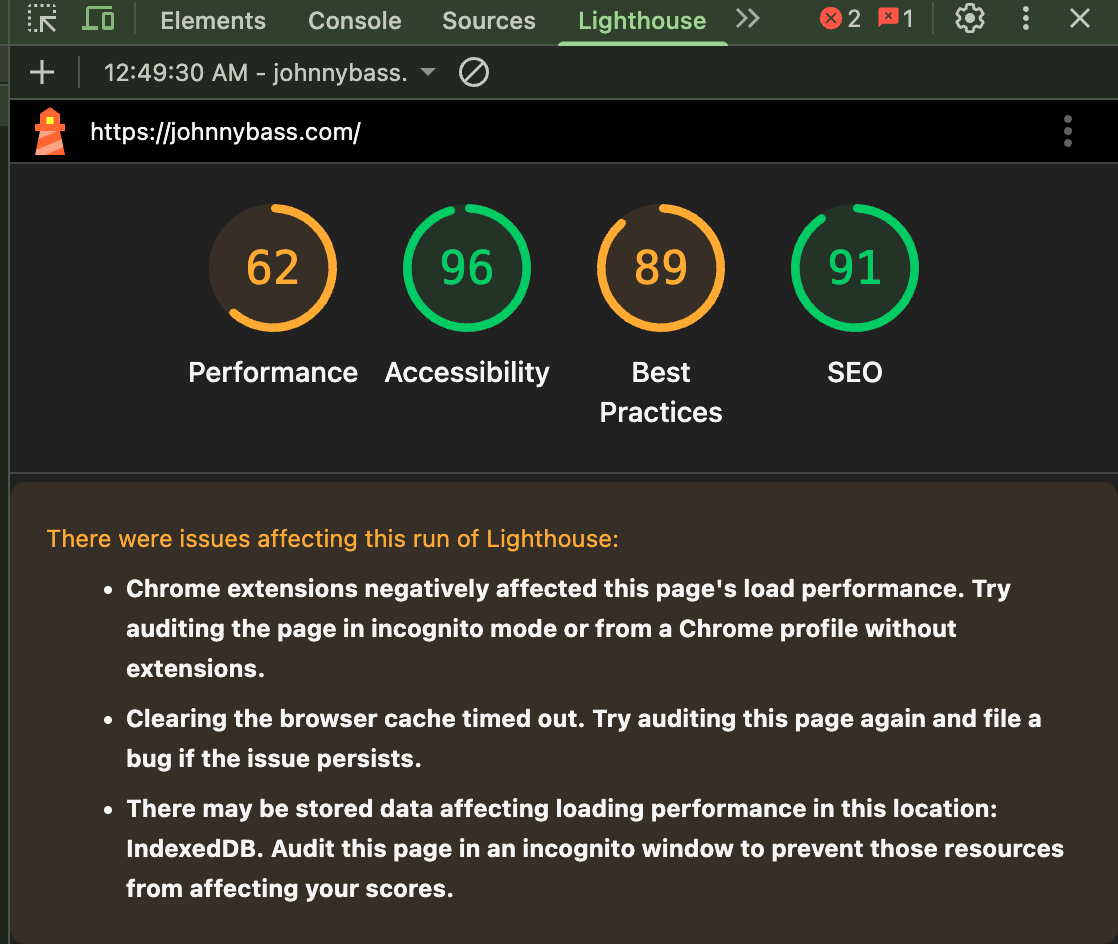The width and height of the screenshot is (1118, 944).
Task: Open the Console tab
Action: pyautogui.click(x=354, y=21)
